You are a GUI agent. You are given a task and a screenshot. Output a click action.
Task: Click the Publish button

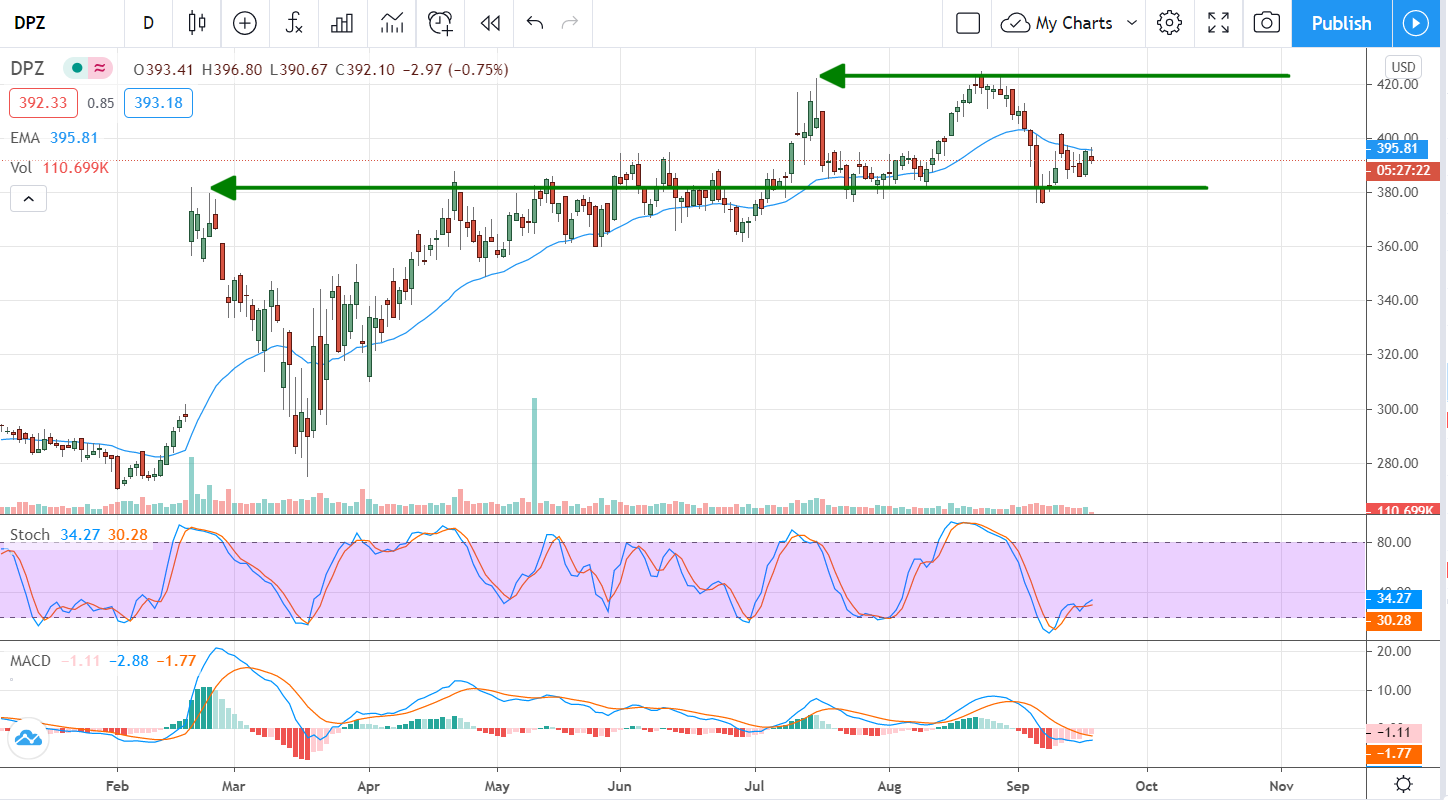tap(1341, 23)
